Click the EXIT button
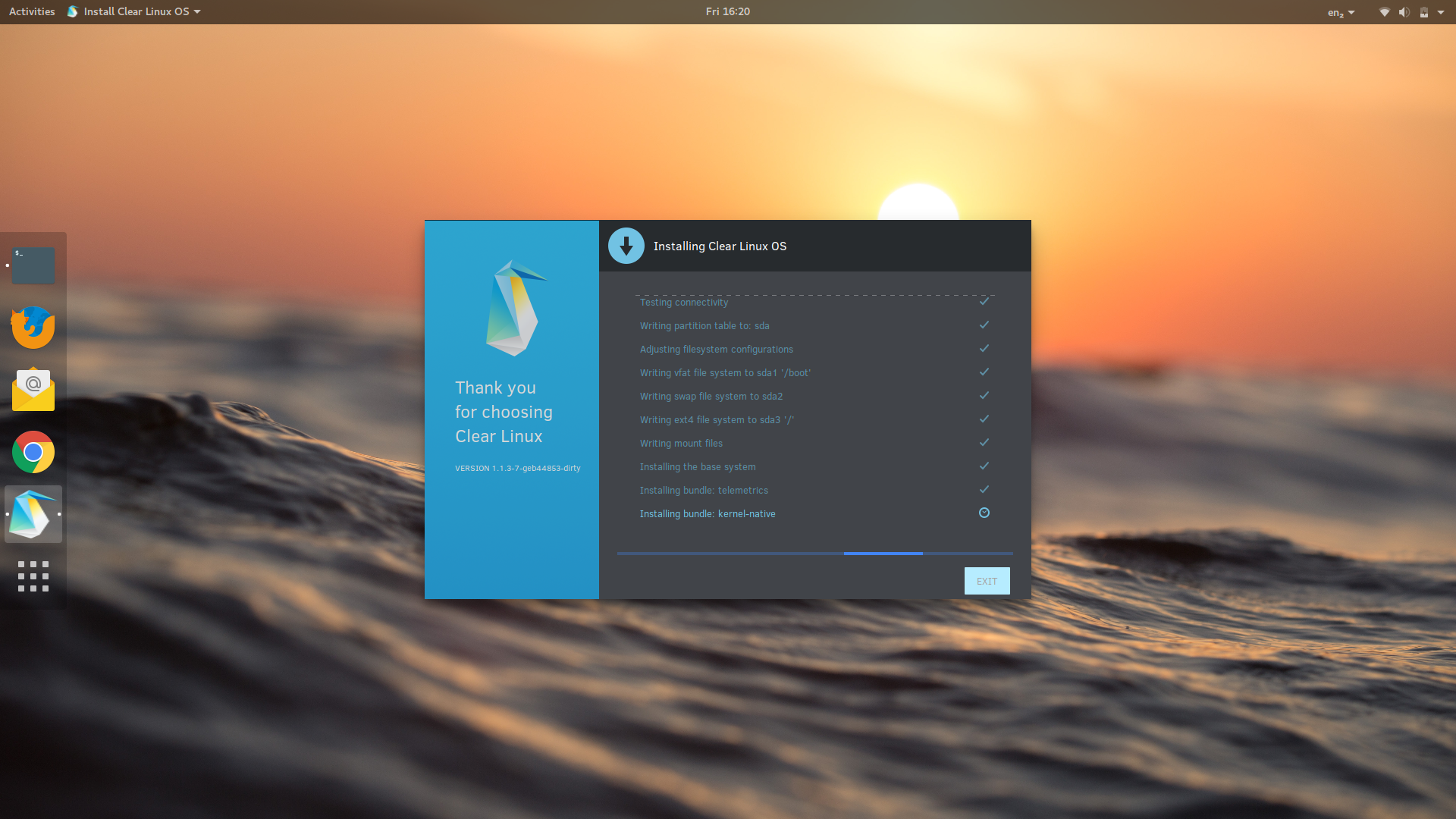The image size is (1456, 819). [x=987, y=581]
